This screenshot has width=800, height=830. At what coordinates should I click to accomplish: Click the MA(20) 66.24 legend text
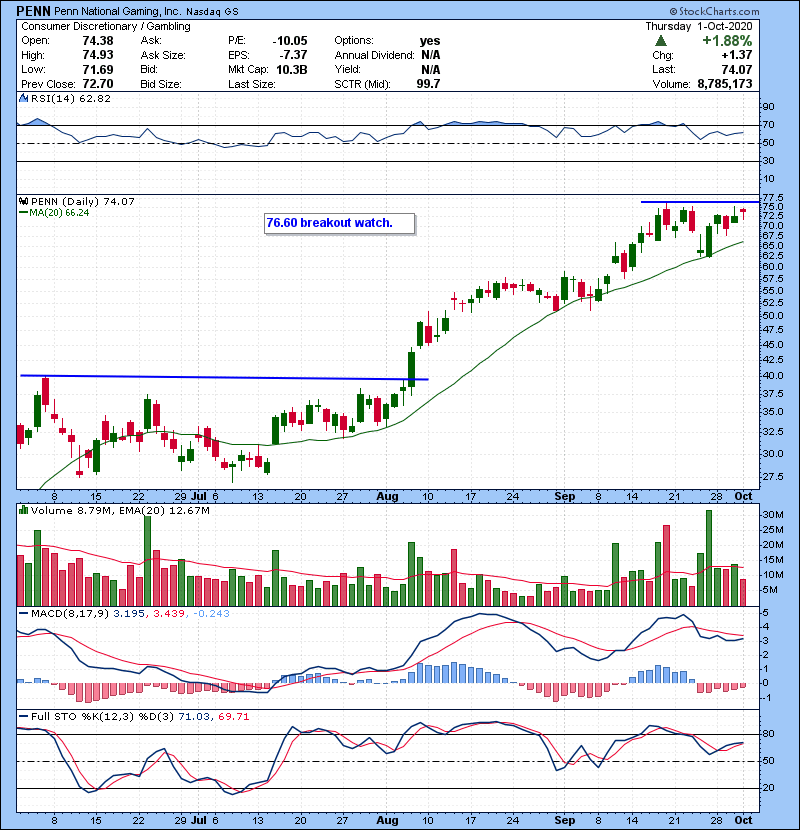pyautogui.click(x=59, y=213)
